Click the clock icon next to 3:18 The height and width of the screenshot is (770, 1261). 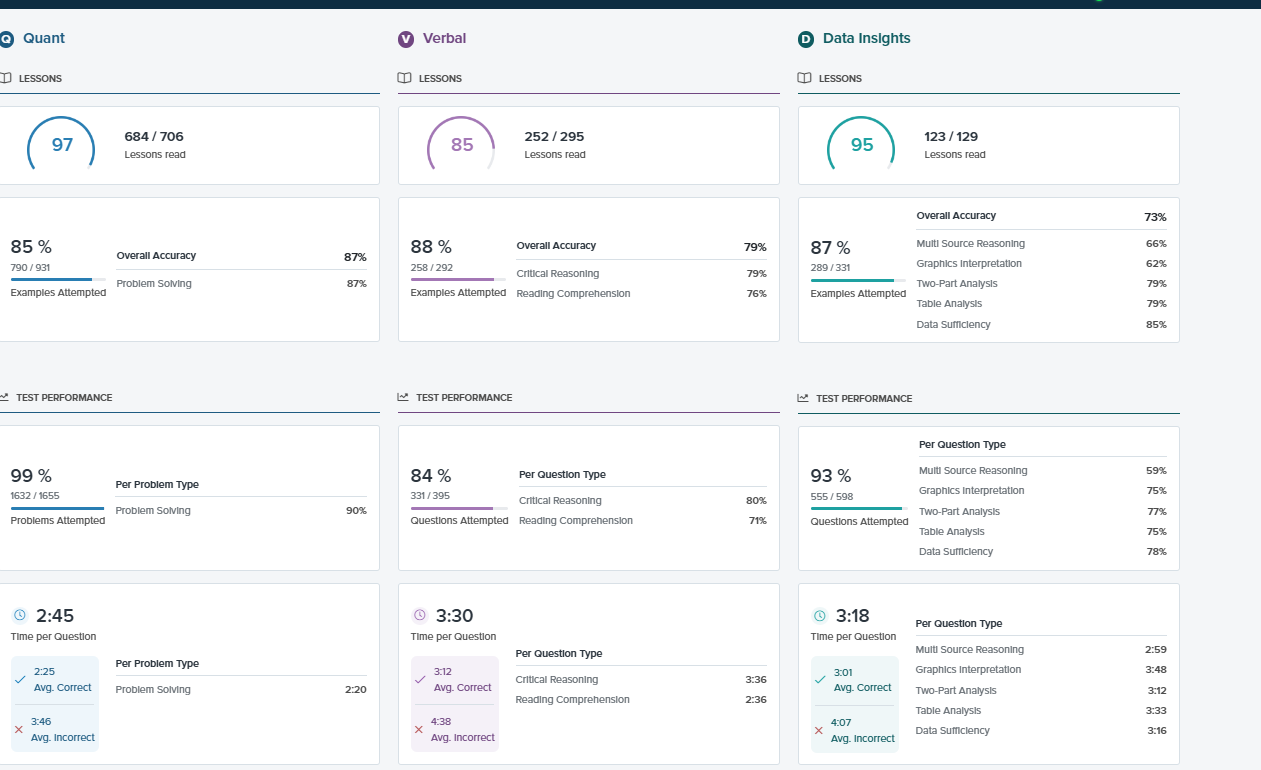pos(820,616)
